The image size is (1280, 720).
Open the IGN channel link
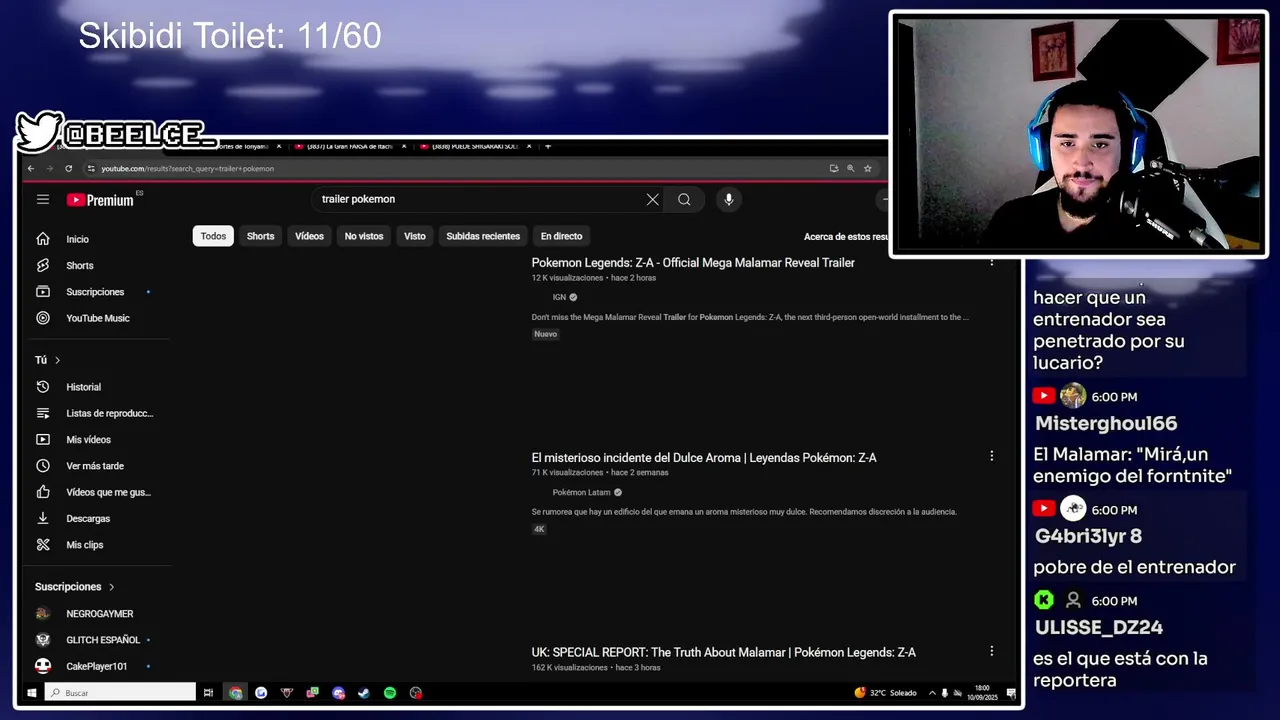(559, 297)
